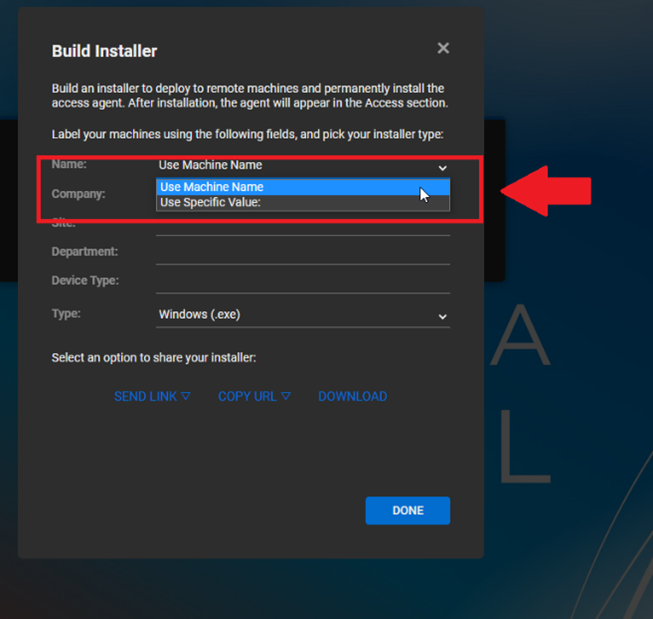Download the installer via DOWNLOAD link
653x619 pixels.
pos(352,397)
